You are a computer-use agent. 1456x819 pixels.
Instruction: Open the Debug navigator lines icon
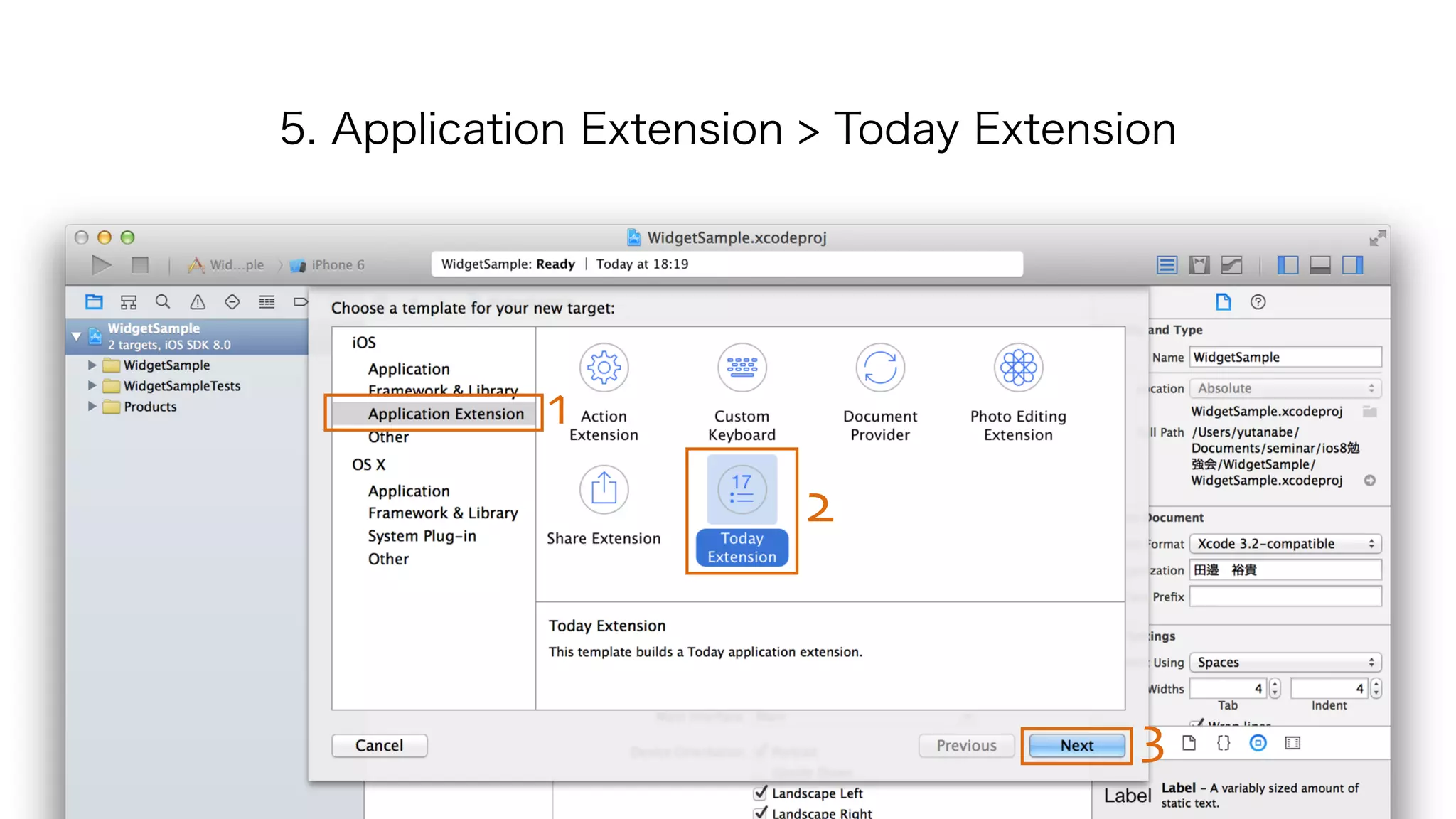(x=267, y=302)
